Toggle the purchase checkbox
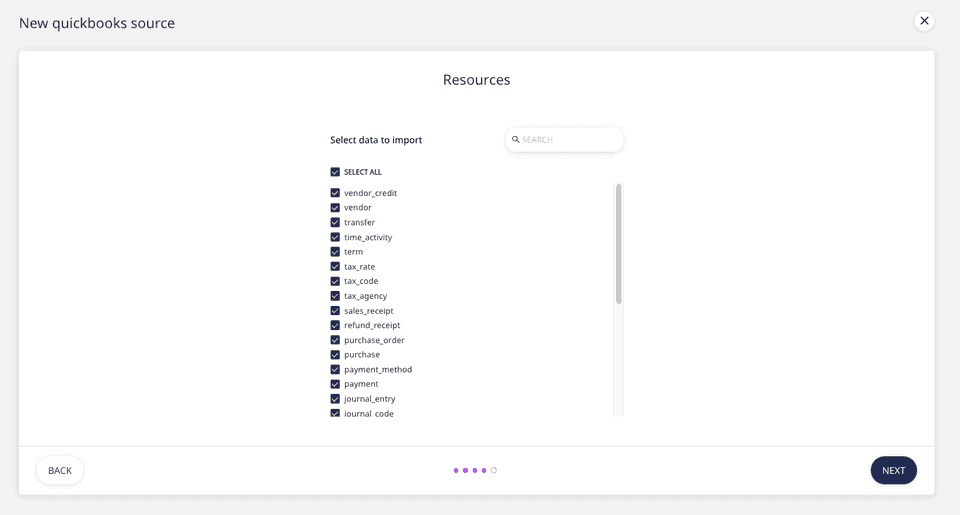 coord(335,355)
